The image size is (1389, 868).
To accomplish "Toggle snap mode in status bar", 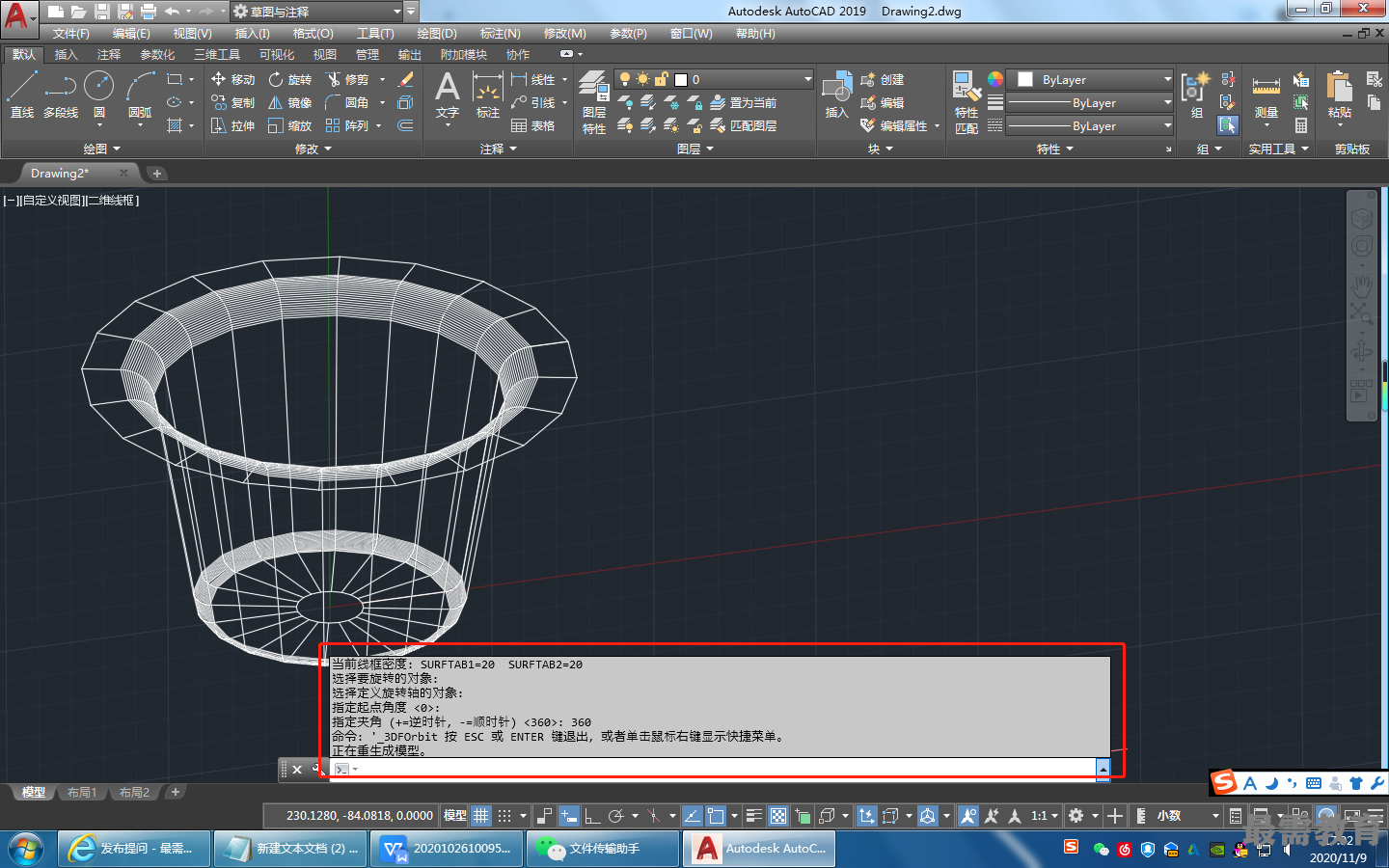I will point(504,816).
